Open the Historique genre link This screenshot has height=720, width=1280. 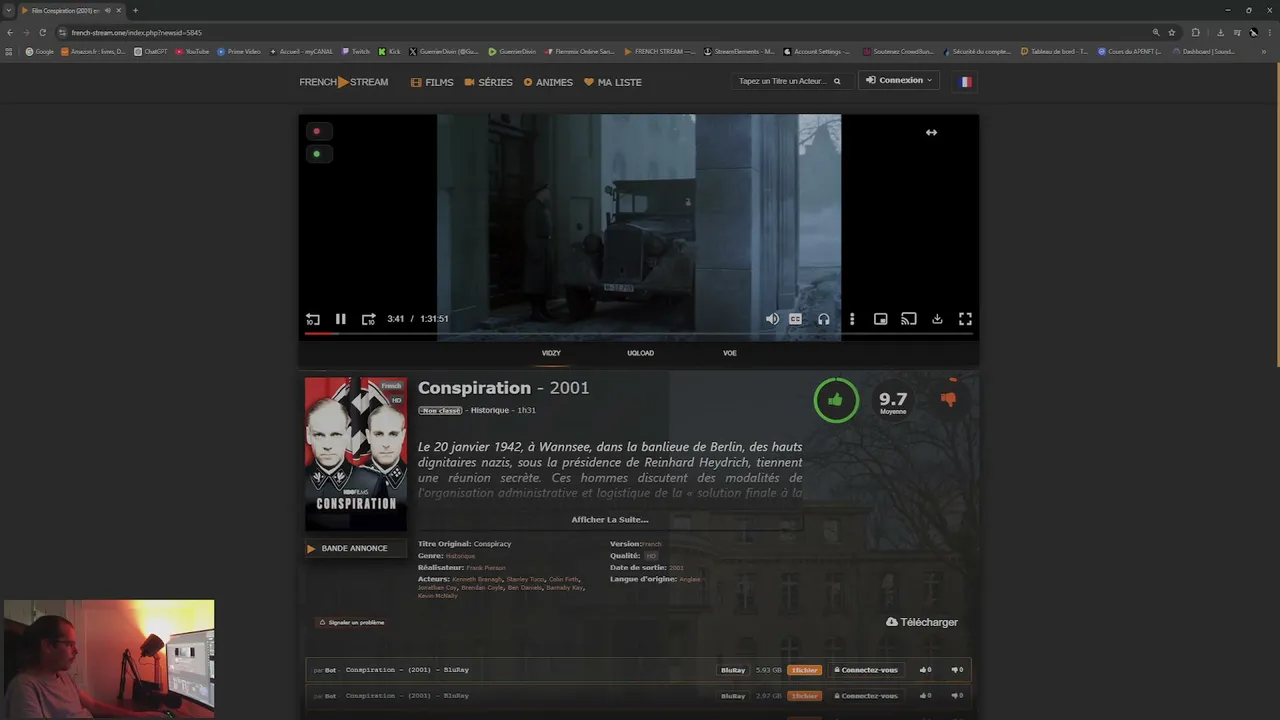click(x=461, y=556)
